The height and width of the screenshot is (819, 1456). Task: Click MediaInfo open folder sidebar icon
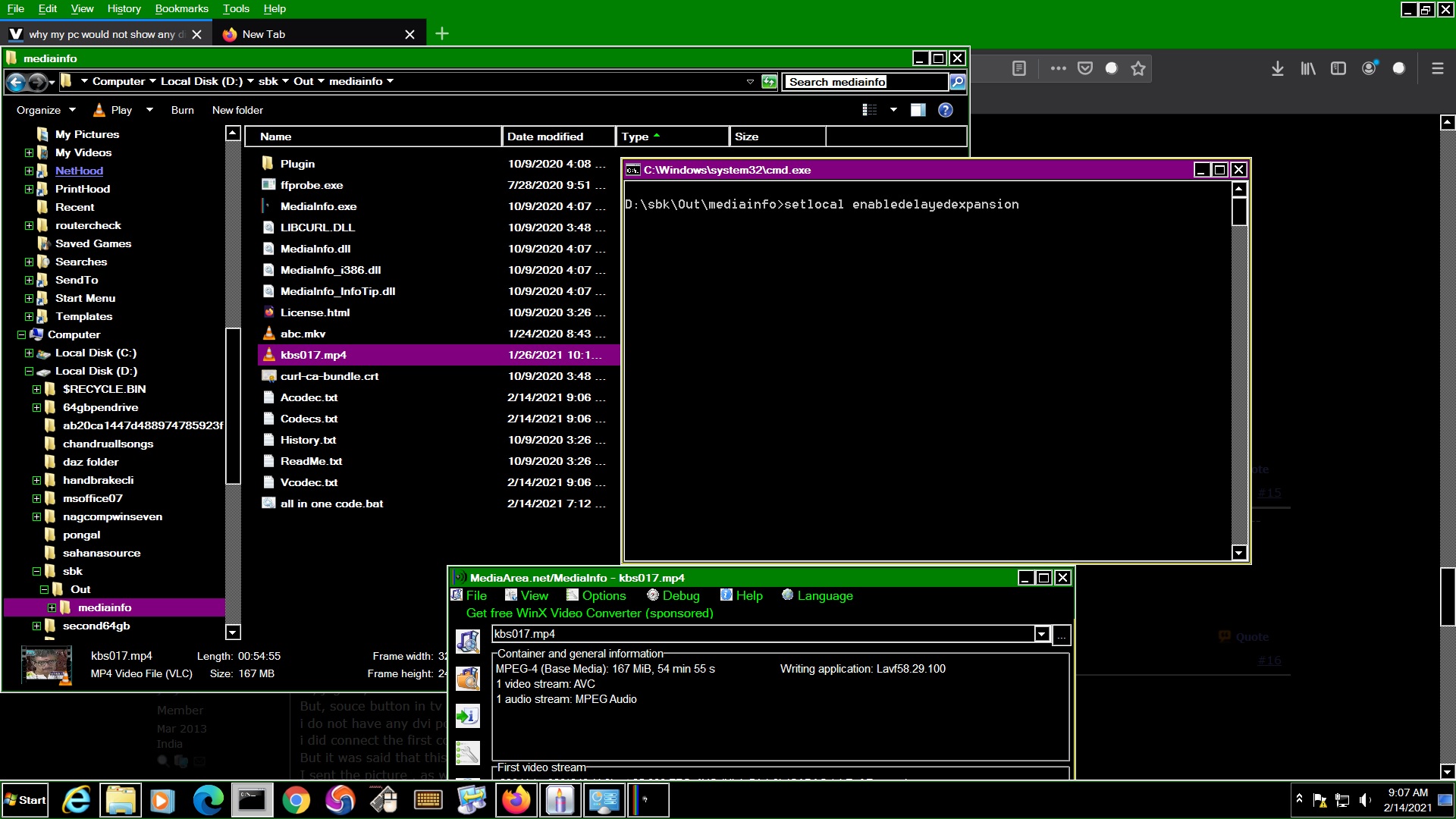pyautogui.click(x=468, y=679)
